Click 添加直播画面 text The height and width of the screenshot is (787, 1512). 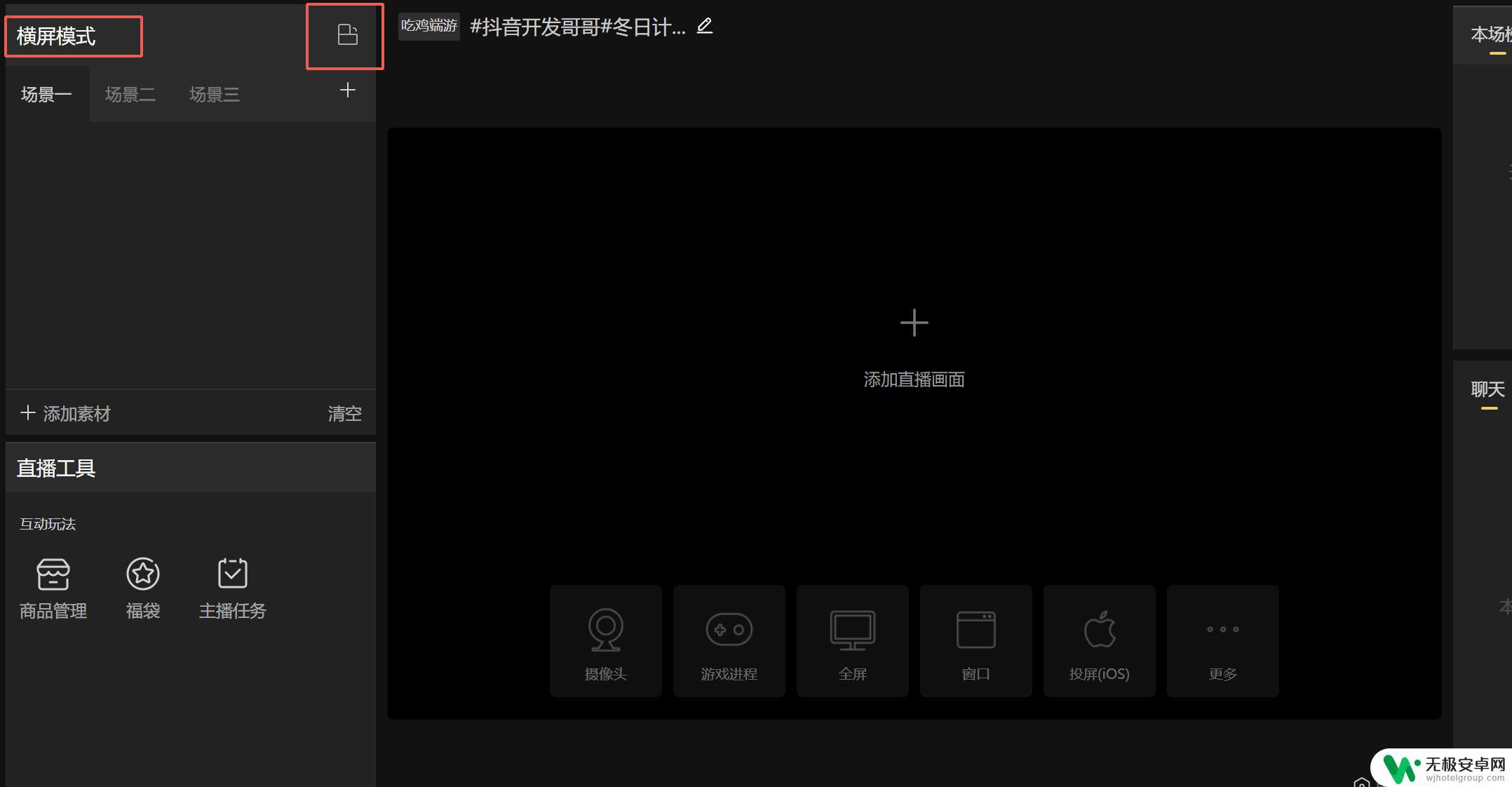(x=914, y=379)
